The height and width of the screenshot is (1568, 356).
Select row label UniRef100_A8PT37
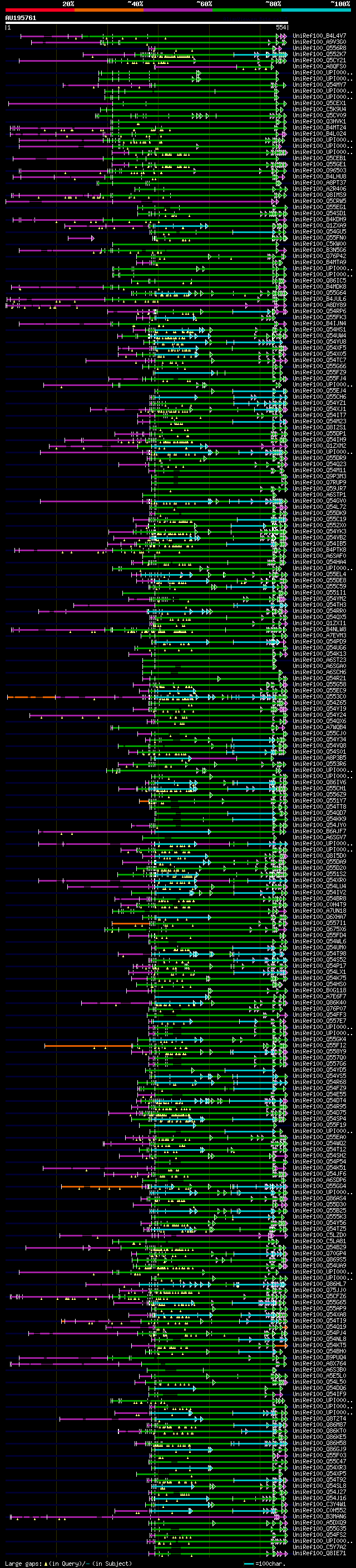[319, 182]
